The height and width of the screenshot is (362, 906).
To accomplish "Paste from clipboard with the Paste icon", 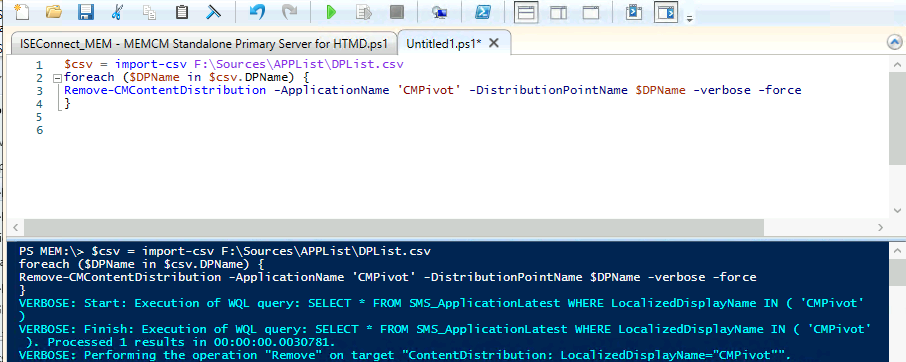I will [x=182, y=12].
